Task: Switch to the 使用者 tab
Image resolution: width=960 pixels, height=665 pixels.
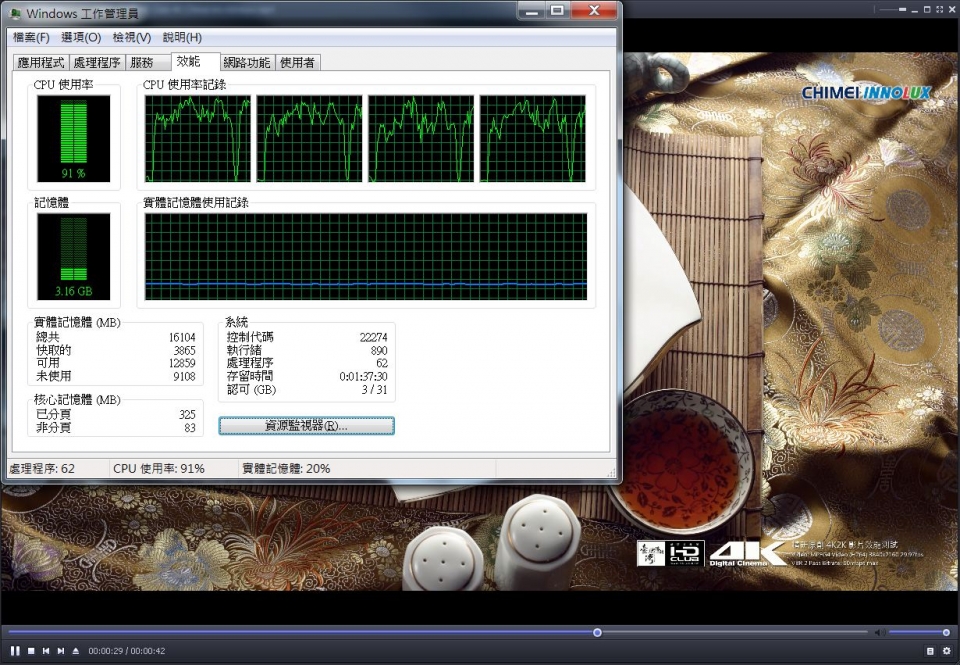Action: [x=298, y=61]
